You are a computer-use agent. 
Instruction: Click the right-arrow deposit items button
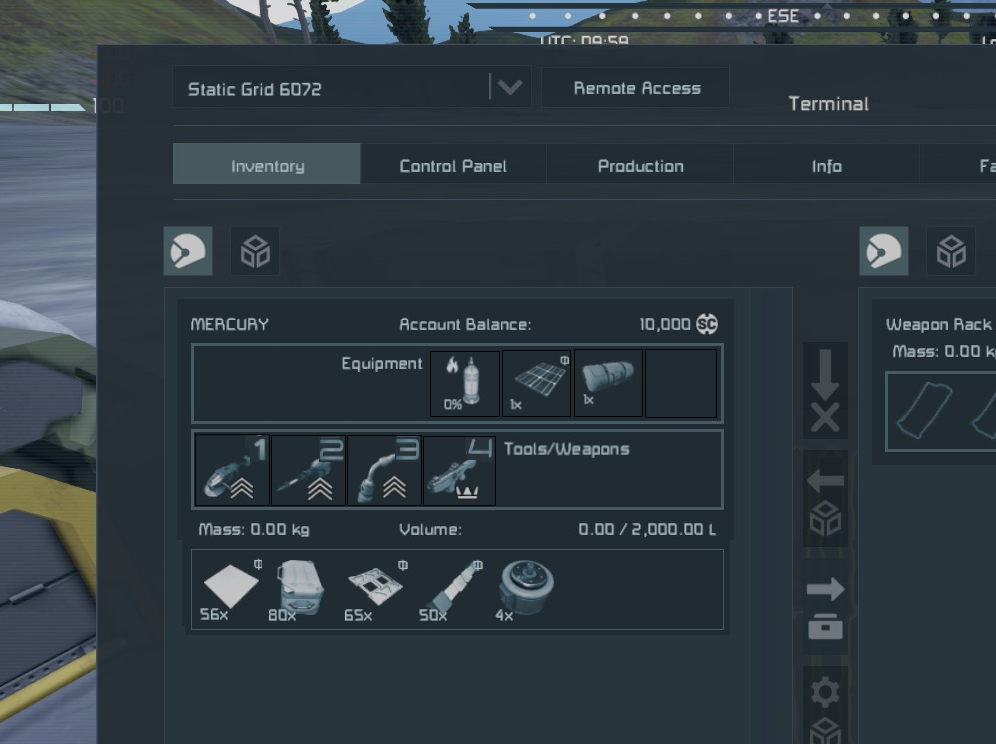point(825,607)
